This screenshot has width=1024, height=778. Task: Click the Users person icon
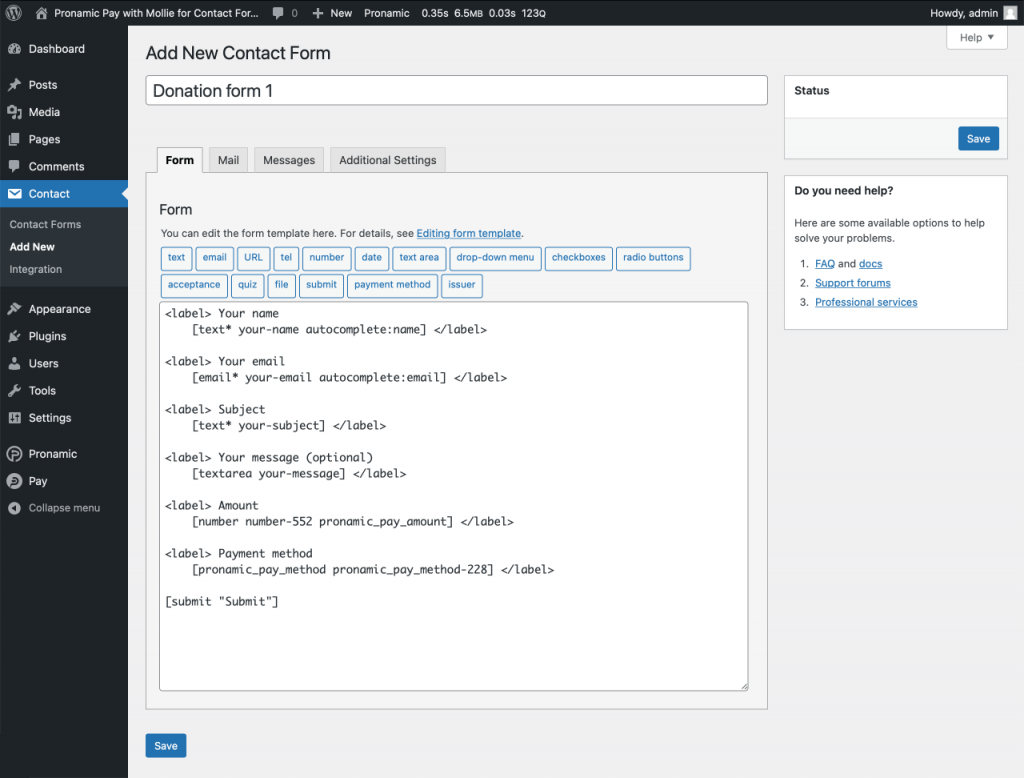(x=14, y=363)
